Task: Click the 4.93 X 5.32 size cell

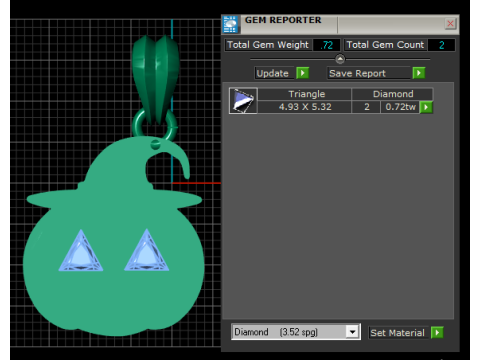Action: click(x=305, y=107)
